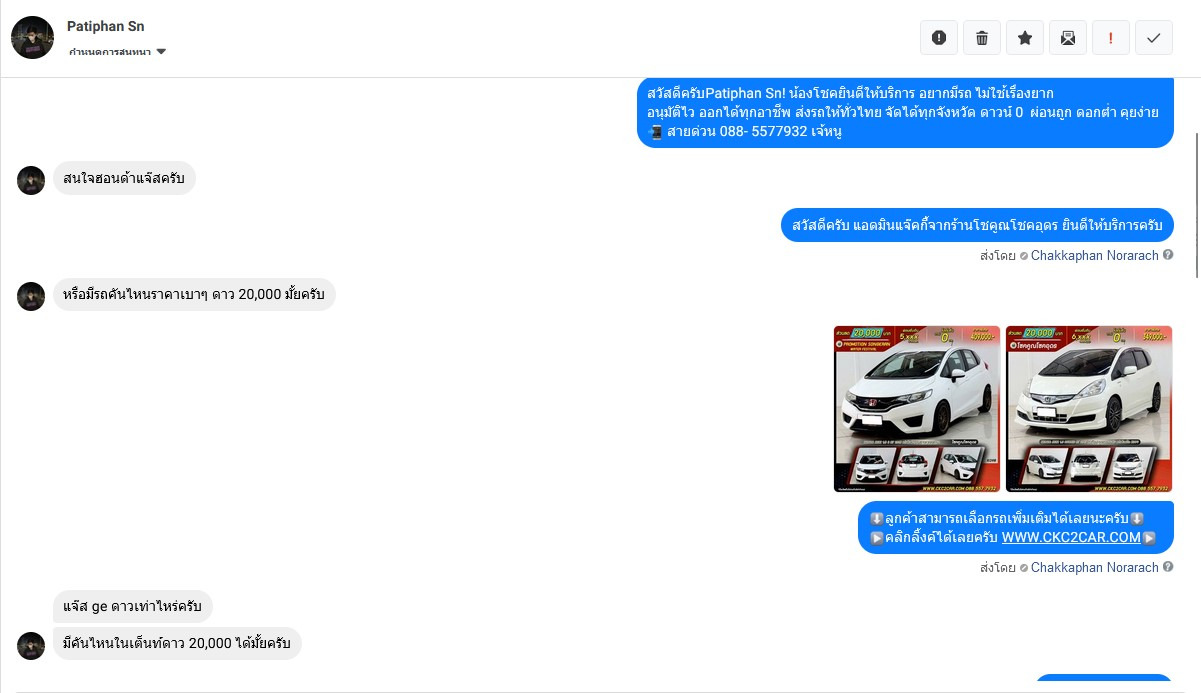View the white Honda Jazz GE image
Screen dimensions: 1201x693
click(1089, 409)
